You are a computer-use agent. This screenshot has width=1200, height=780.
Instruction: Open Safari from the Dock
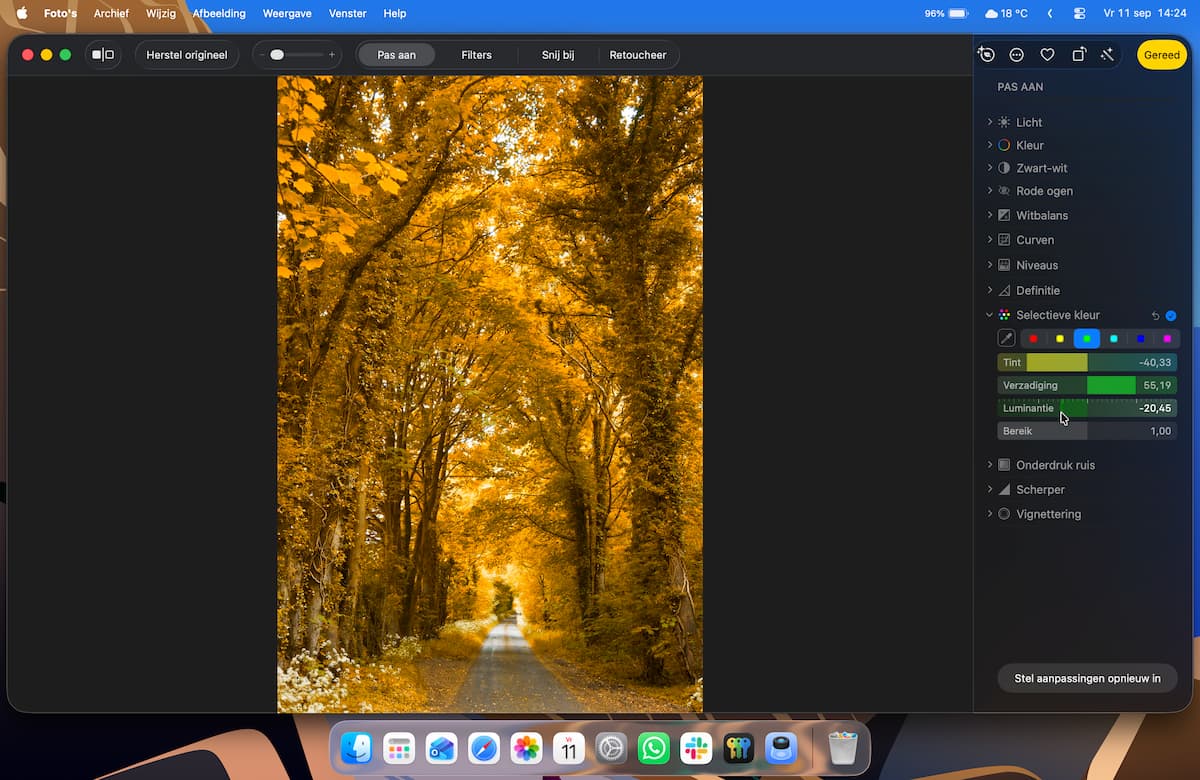pos(484,748)
